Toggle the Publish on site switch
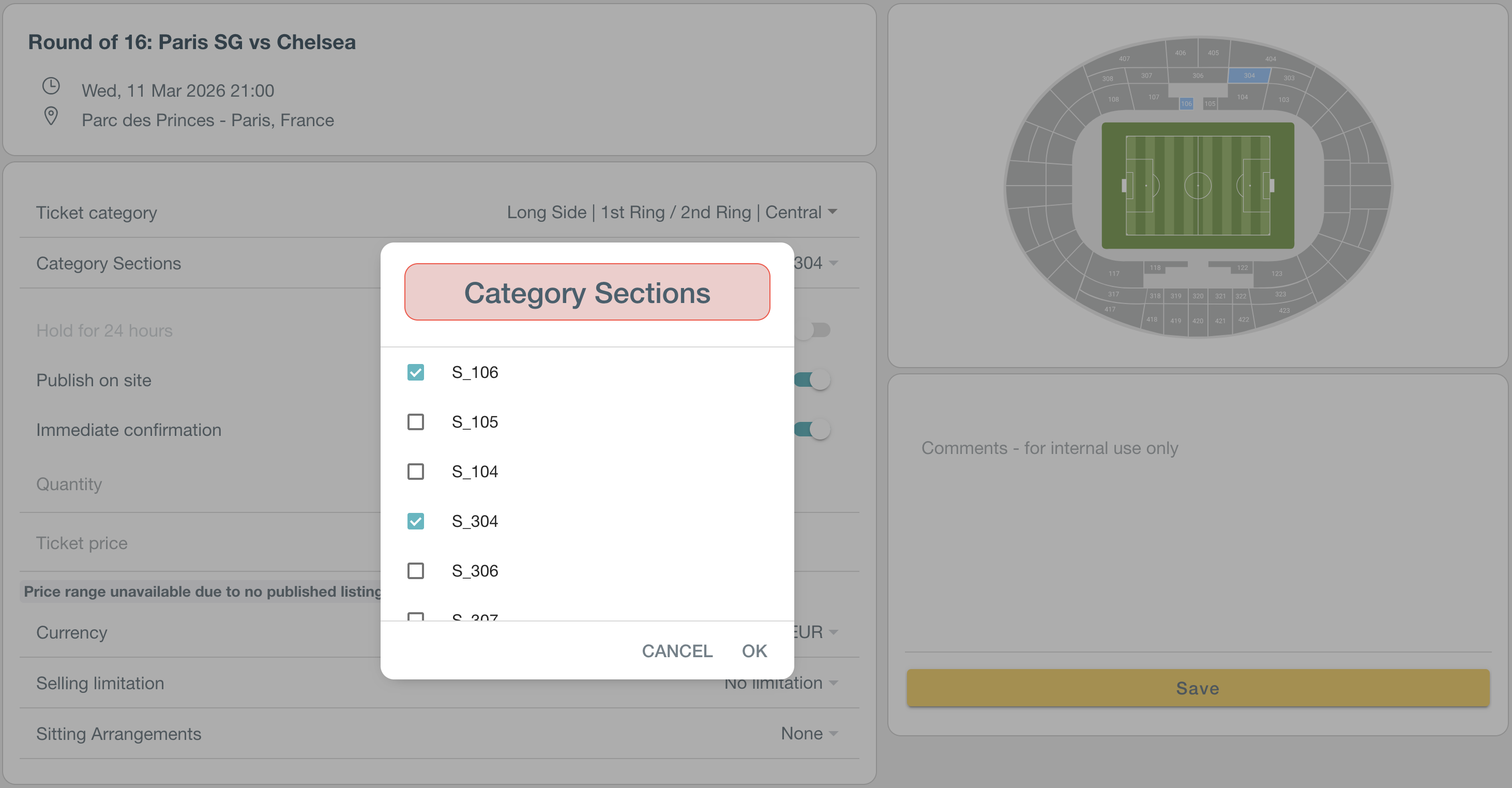The width and height of the screenshot is (1512, 788). coord(812,380)
